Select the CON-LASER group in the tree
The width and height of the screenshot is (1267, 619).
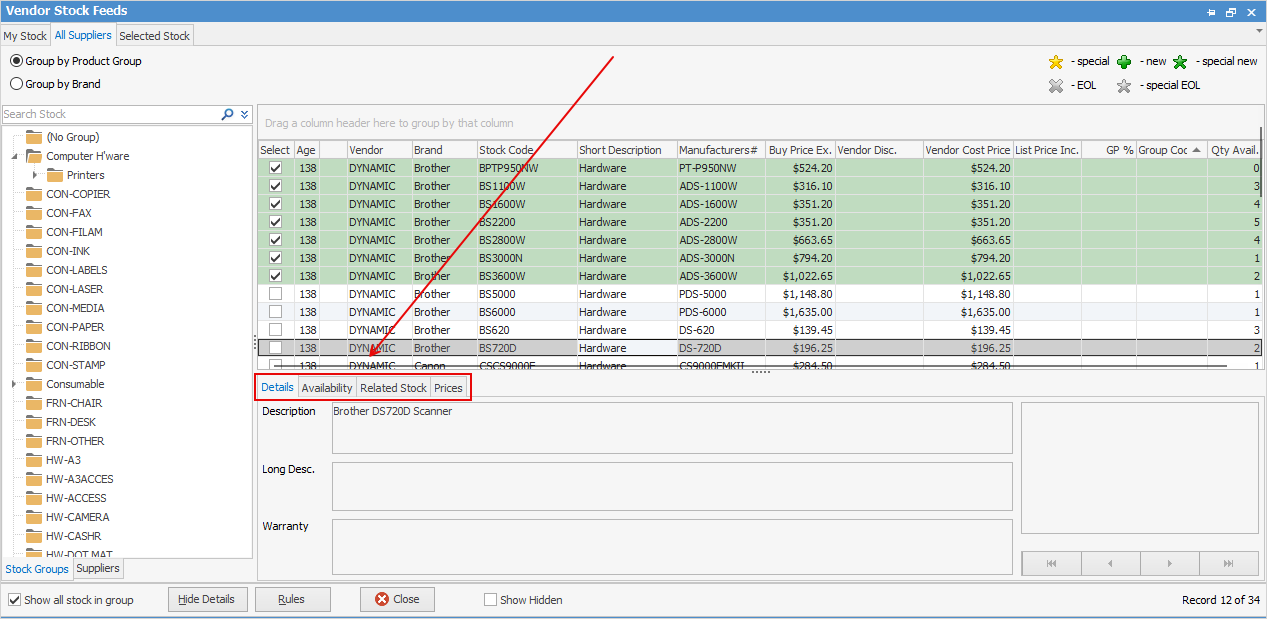[76, 289]
